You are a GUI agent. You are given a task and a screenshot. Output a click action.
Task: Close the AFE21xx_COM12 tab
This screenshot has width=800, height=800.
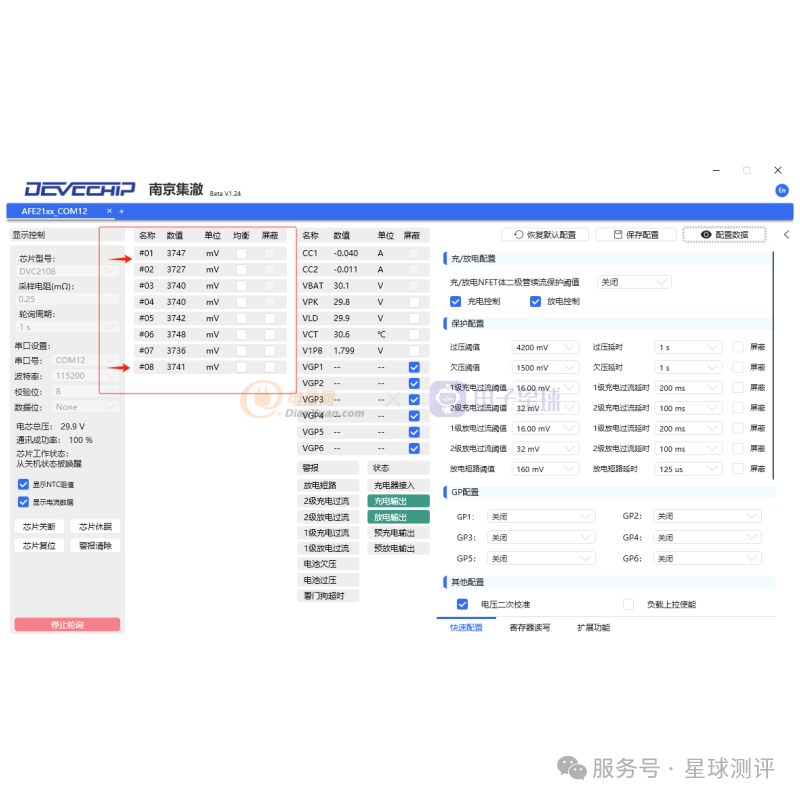tap(109, 211)
